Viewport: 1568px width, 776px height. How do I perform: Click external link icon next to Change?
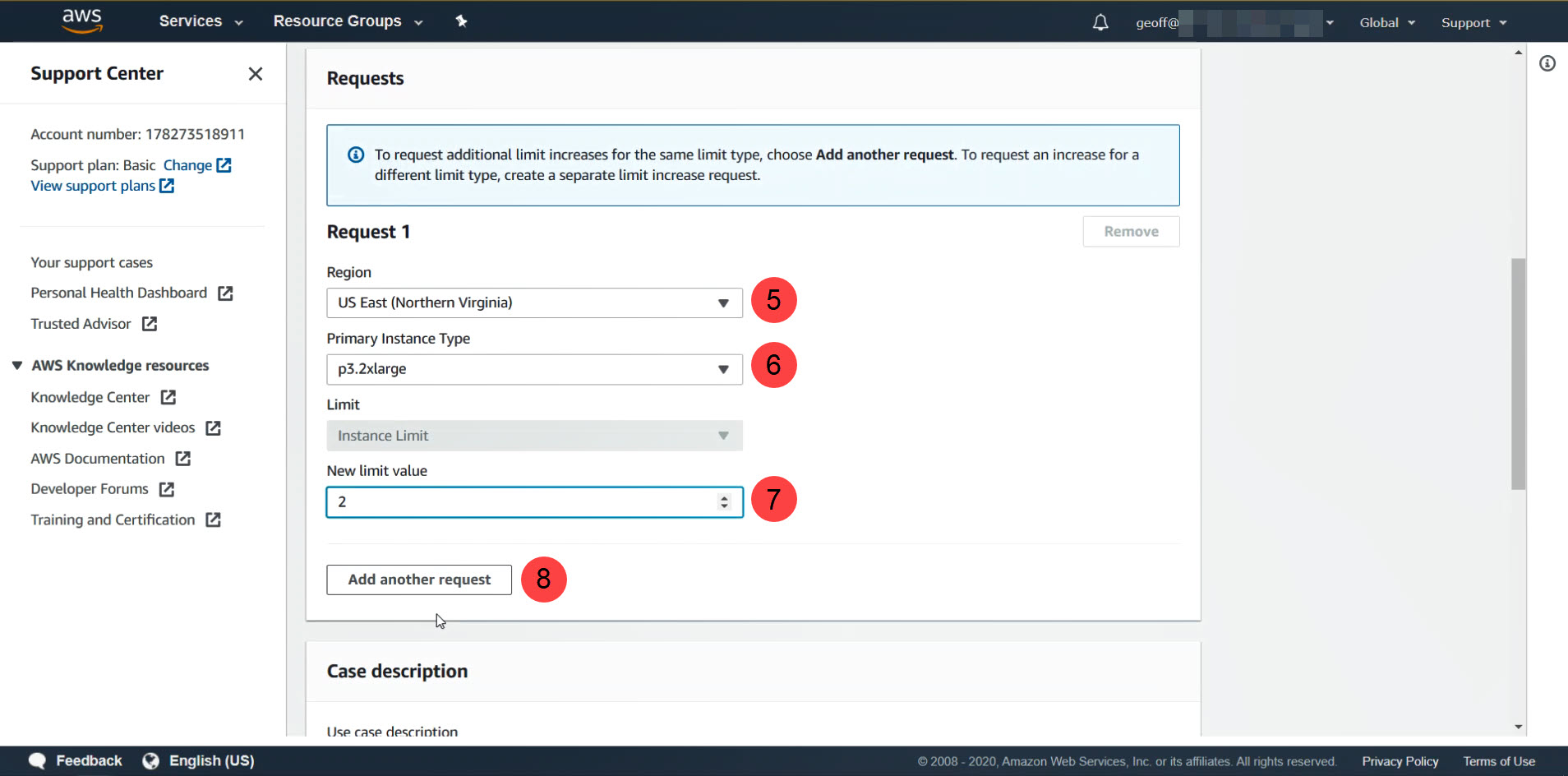tap(224, 165)
